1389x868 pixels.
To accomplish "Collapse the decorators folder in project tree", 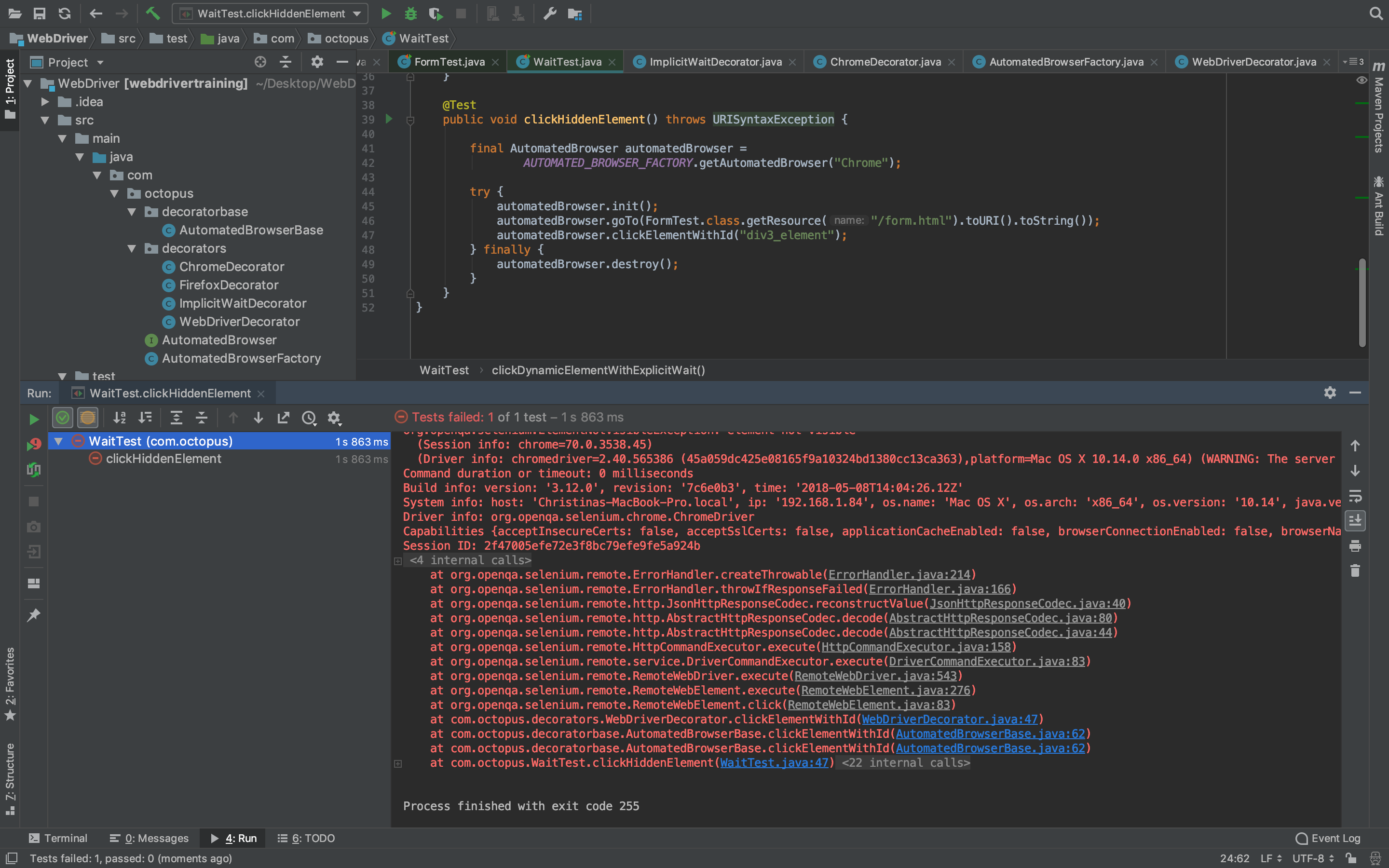I will click(132, 248).
